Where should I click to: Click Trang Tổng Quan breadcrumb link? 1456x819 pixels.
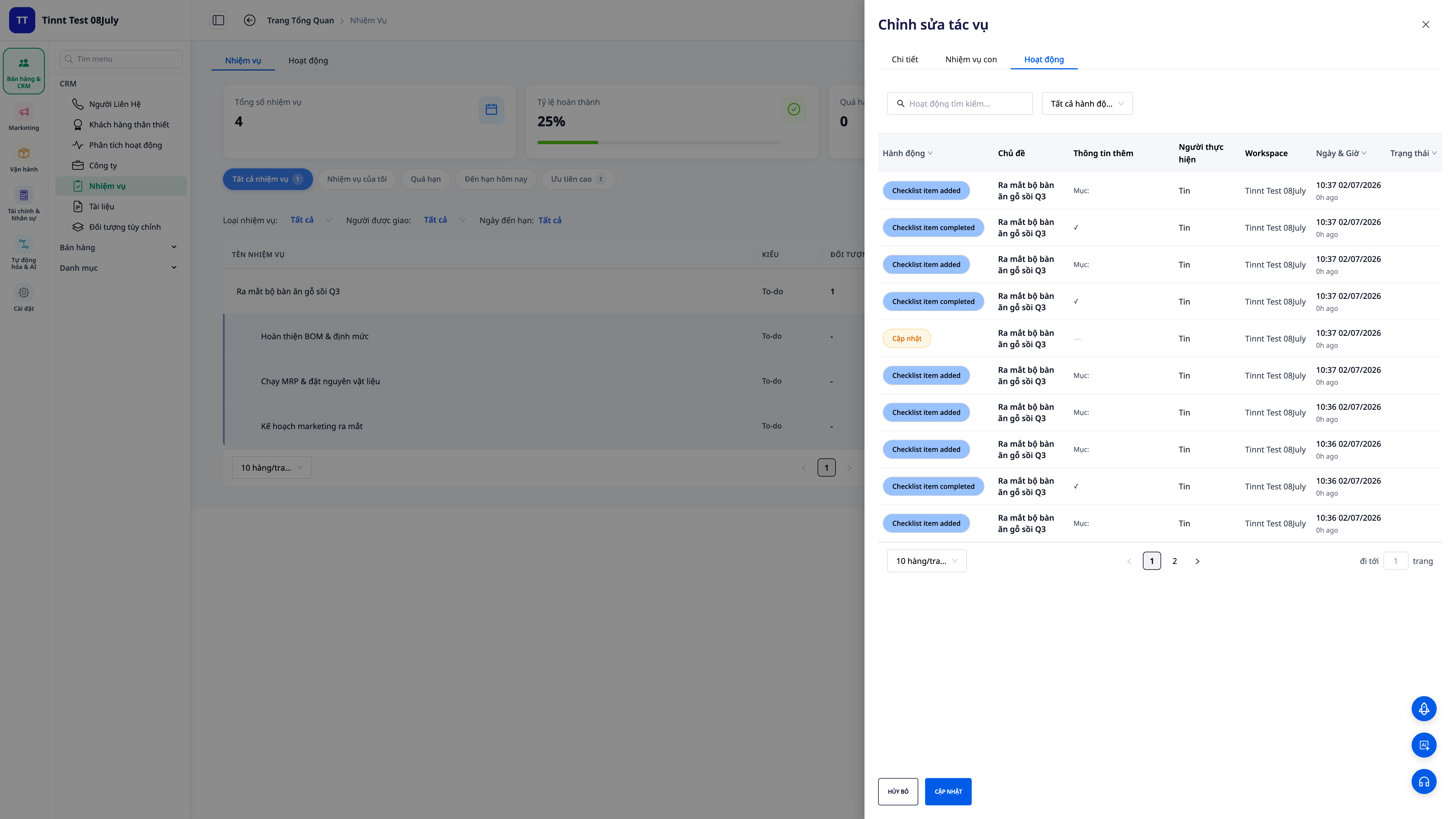(300, 20)
